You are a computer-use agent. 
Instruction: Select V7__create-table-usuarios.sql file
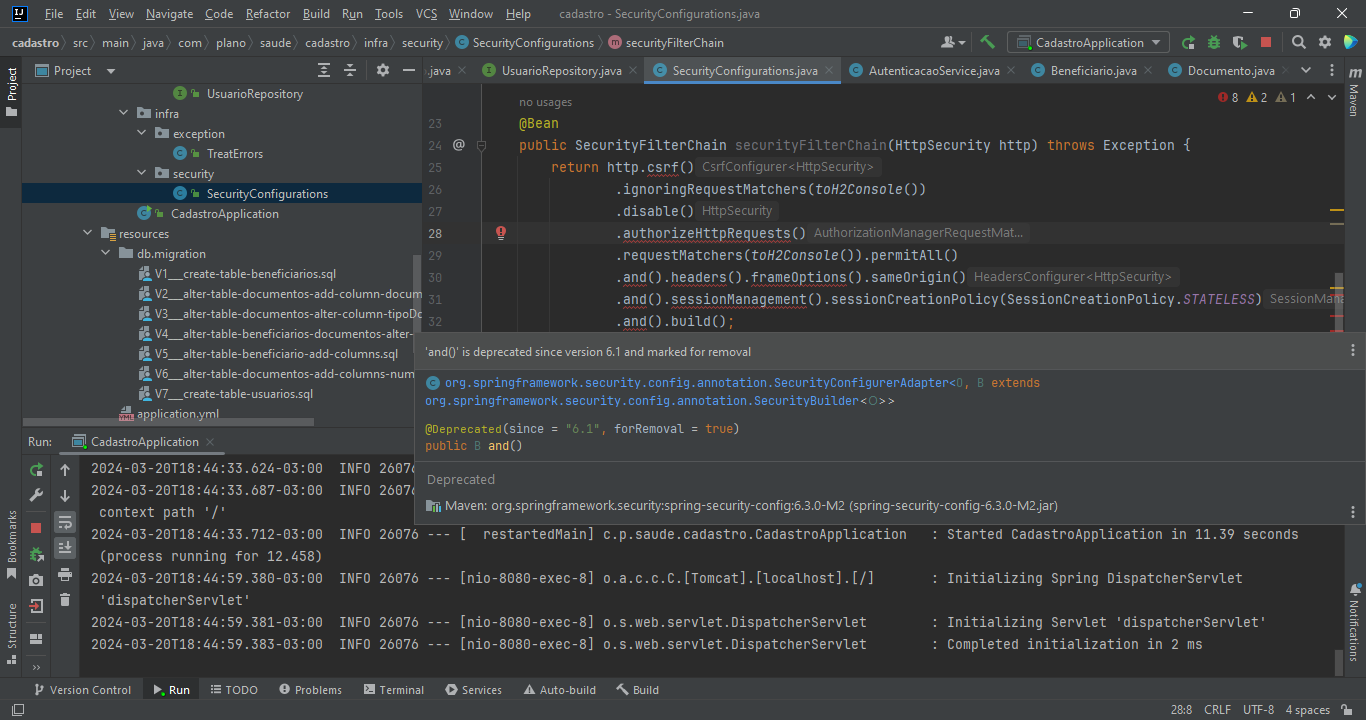225,394
